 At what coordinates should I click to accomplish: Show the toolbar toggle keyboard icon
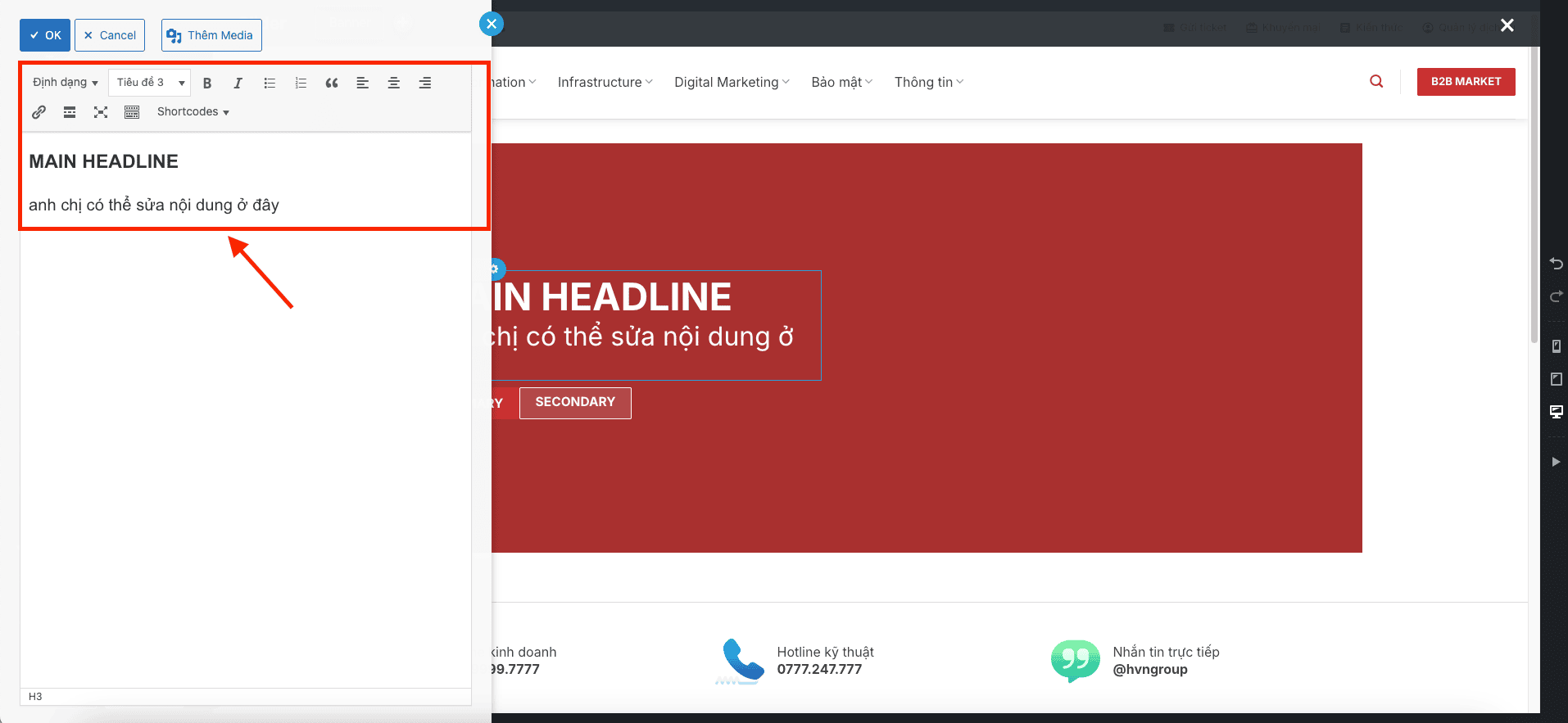tap(132, 112)
